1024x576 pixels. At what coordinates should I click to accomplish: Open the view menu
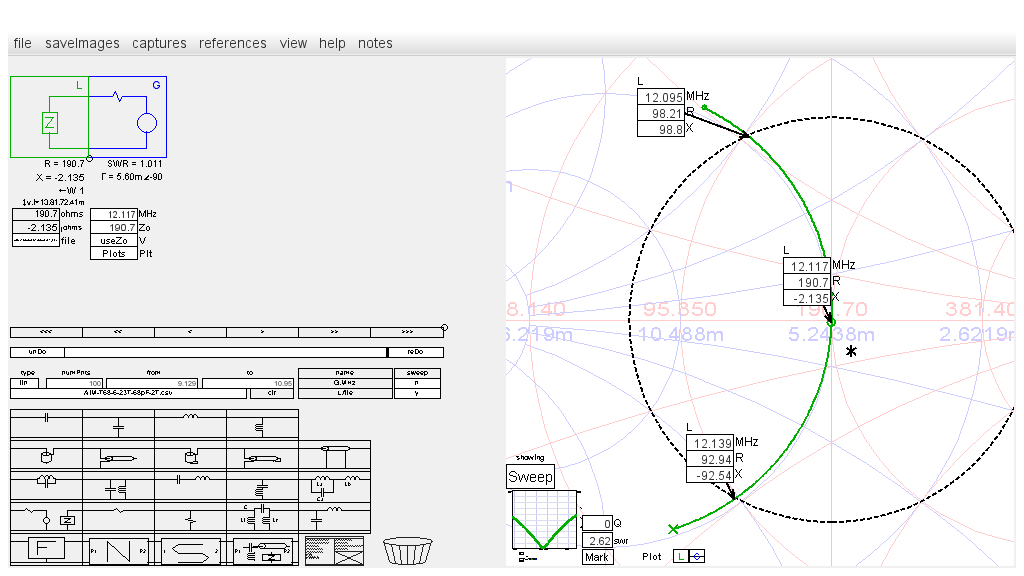(293, 43)
